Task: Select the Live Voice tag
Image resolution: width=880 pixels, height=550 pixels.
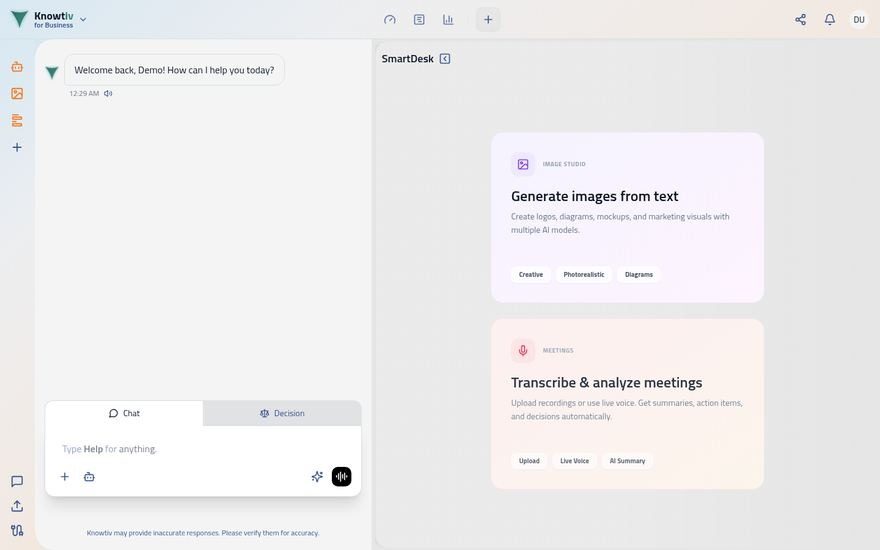Action: [x=575, y=461]
